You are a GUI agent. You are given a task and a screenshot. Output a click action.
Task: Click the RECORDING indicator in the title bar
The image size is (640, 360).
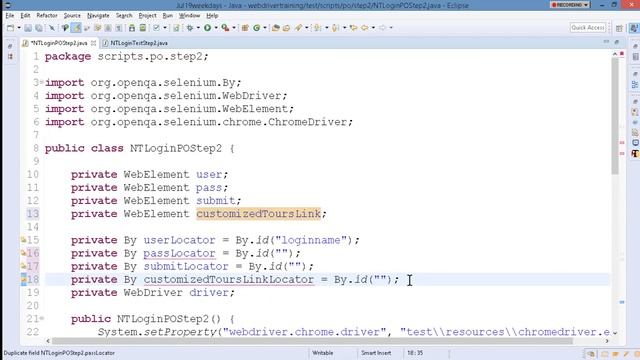coord(570,5)
